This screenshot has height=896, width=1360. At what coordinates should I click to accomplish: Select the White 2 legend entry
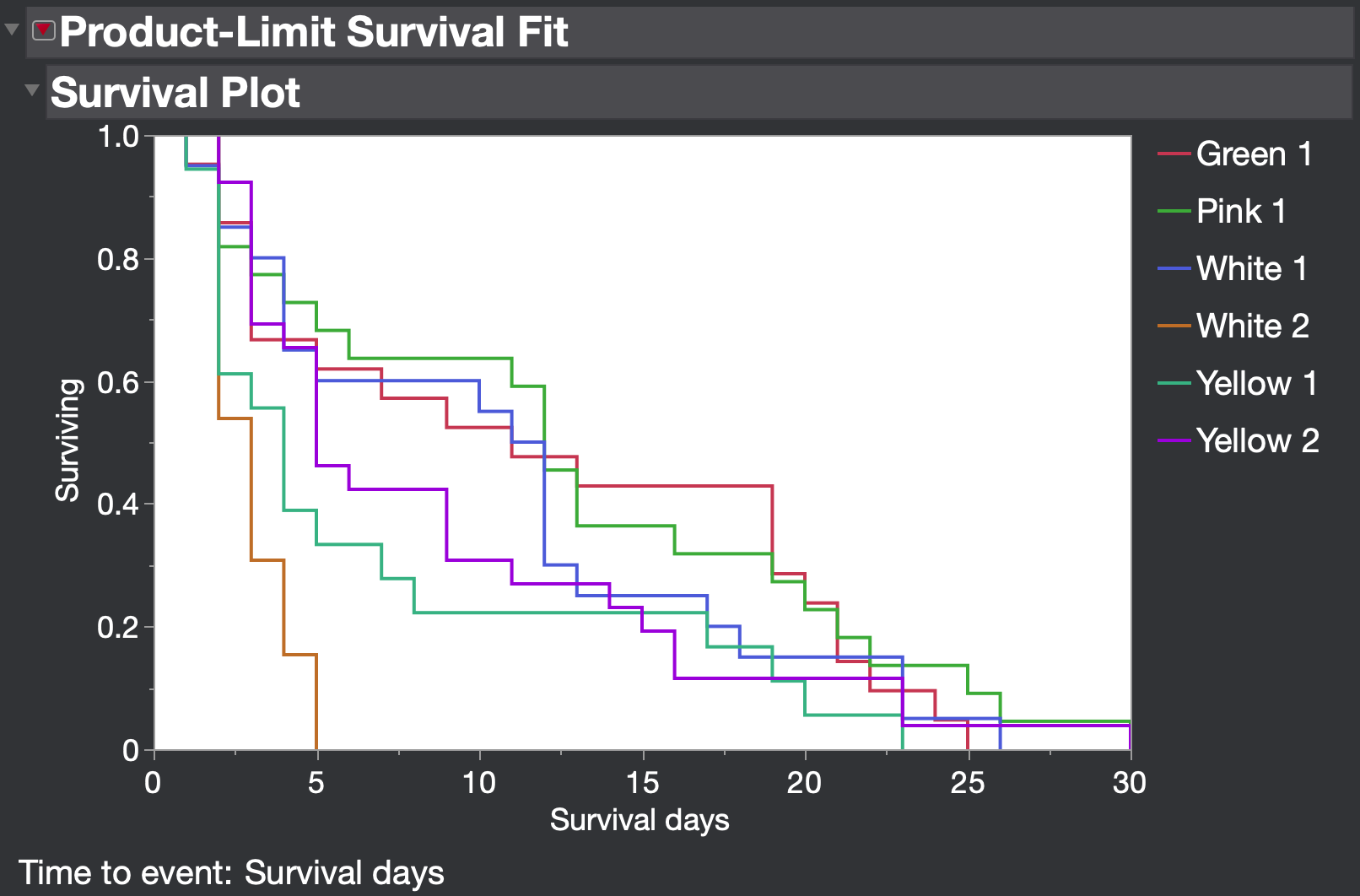coord(1251,326)
